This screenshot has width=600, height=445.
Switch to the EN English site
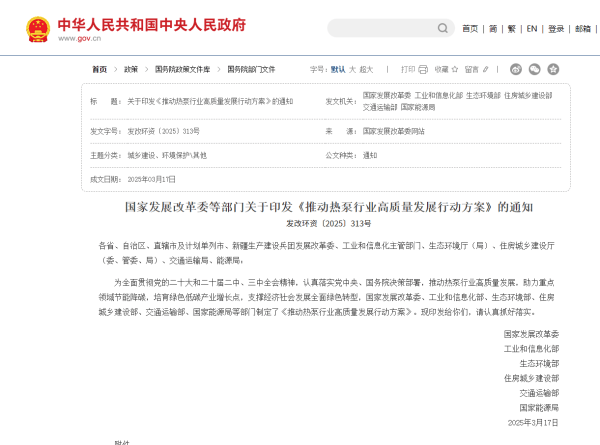(532, 29)
